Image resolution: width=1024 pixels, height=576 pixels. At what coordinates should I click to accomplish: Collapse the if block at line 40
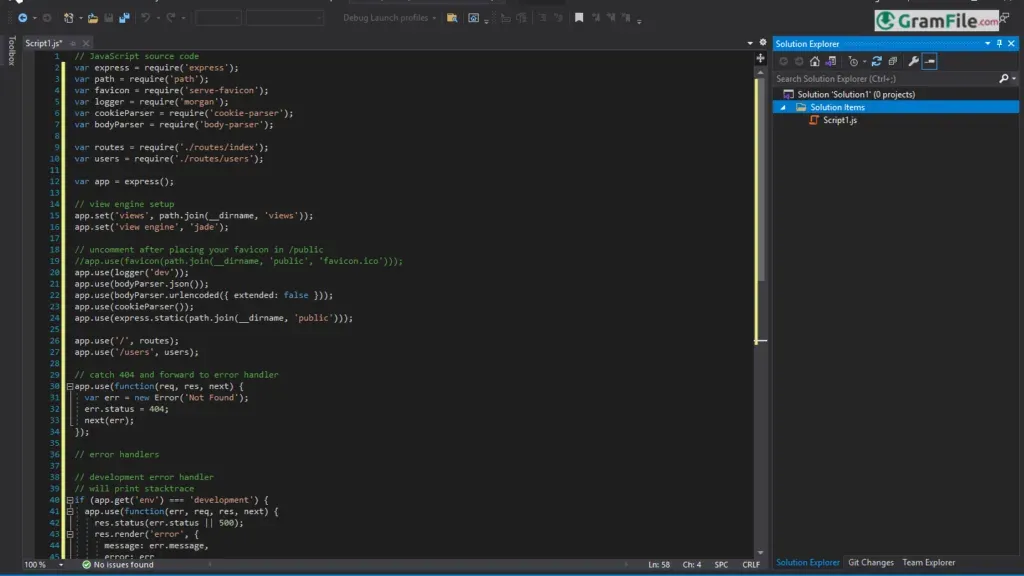click(x=70, y=500)
